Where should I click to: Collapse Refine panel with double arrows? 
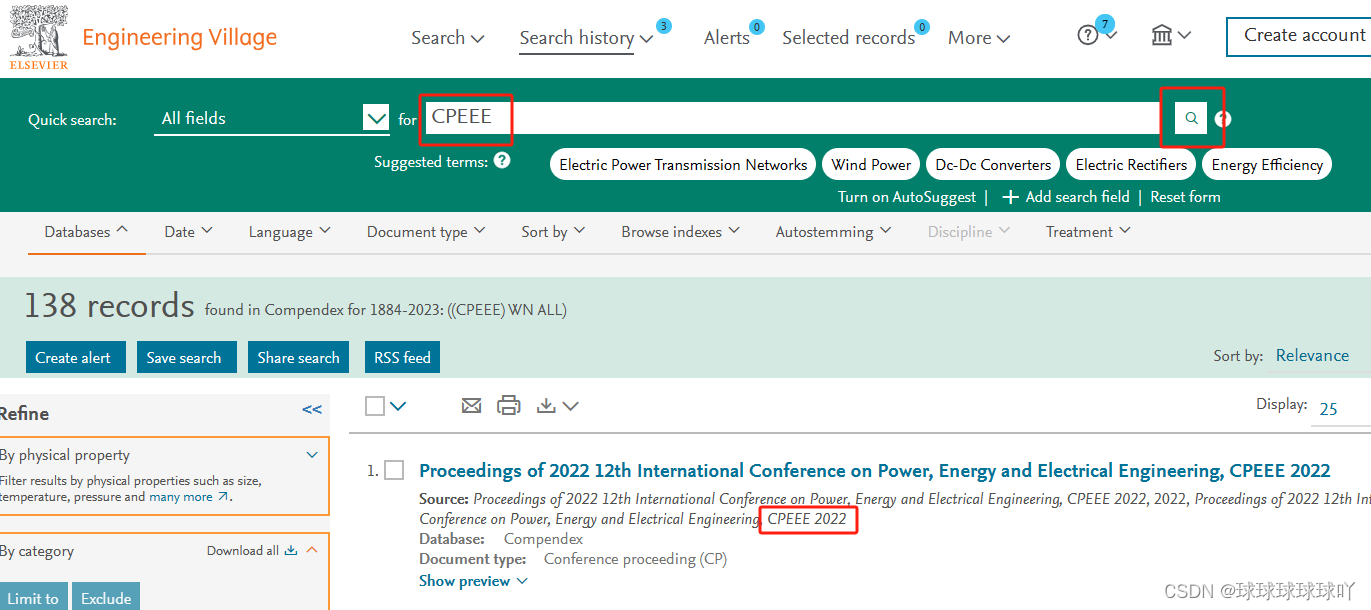(312, 409)
